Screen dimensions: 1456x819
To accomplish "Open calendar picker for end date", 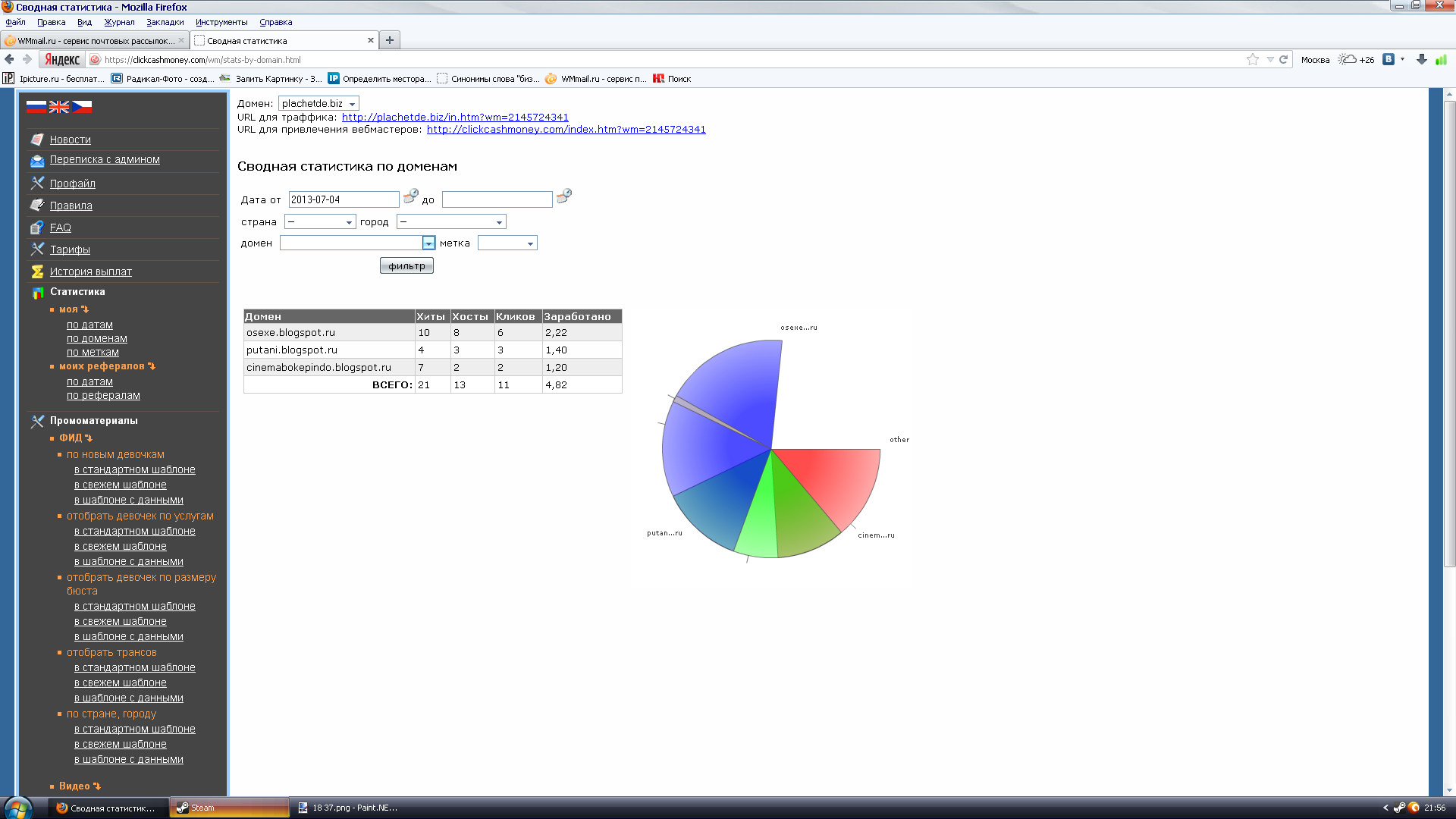I will pyautogui.click(x=563, y=197).
